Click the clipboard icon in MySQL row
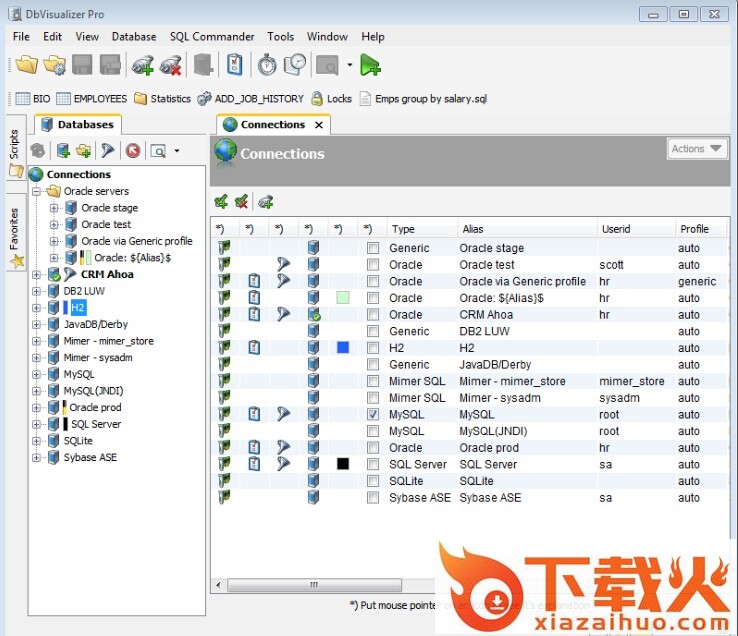The width and height of the screenshot is (738, 636). click(x=254, y=414)
